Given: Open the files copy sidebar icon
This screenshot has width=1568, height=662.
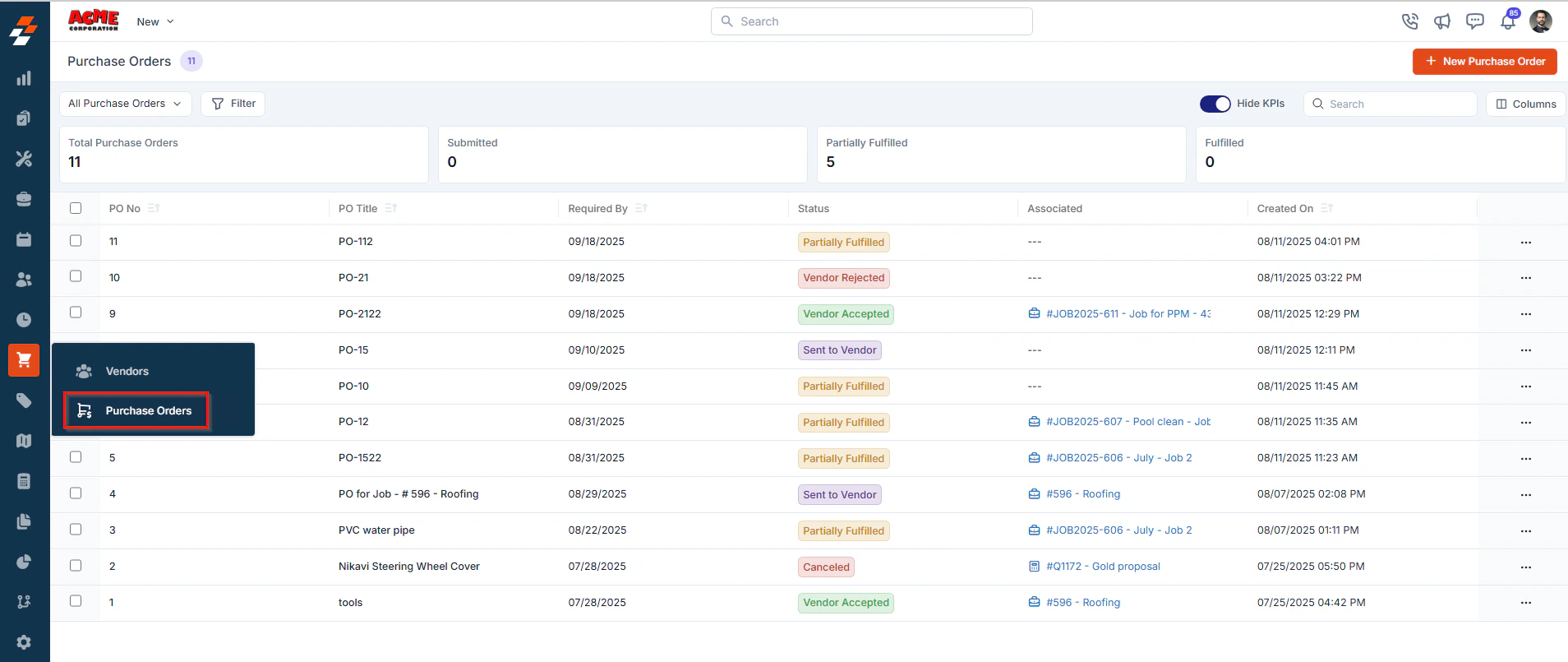Looking at the screenshot, I should [x=24, y=521].
